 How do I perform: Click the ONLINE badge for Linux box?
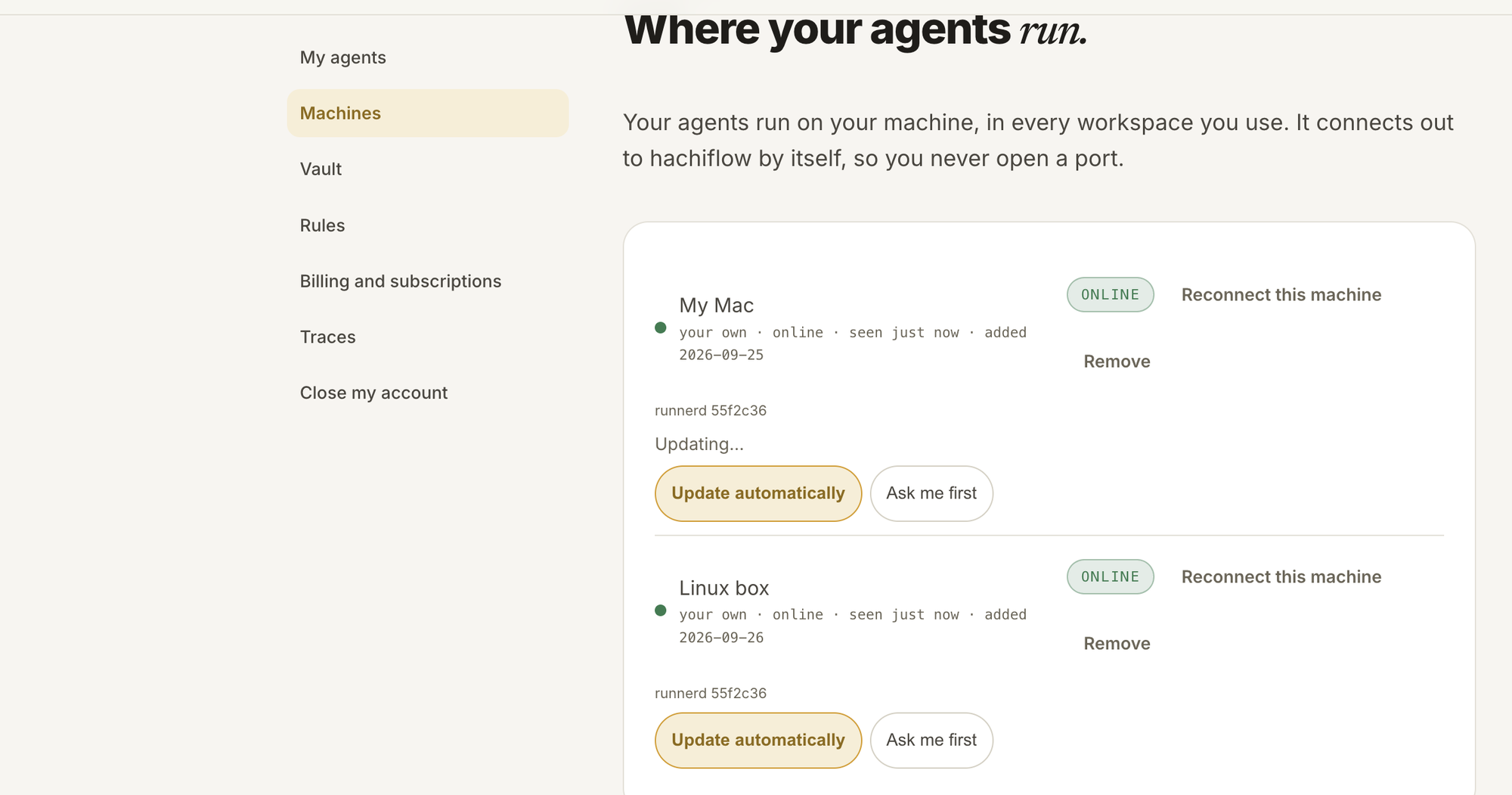[1110, 577]
